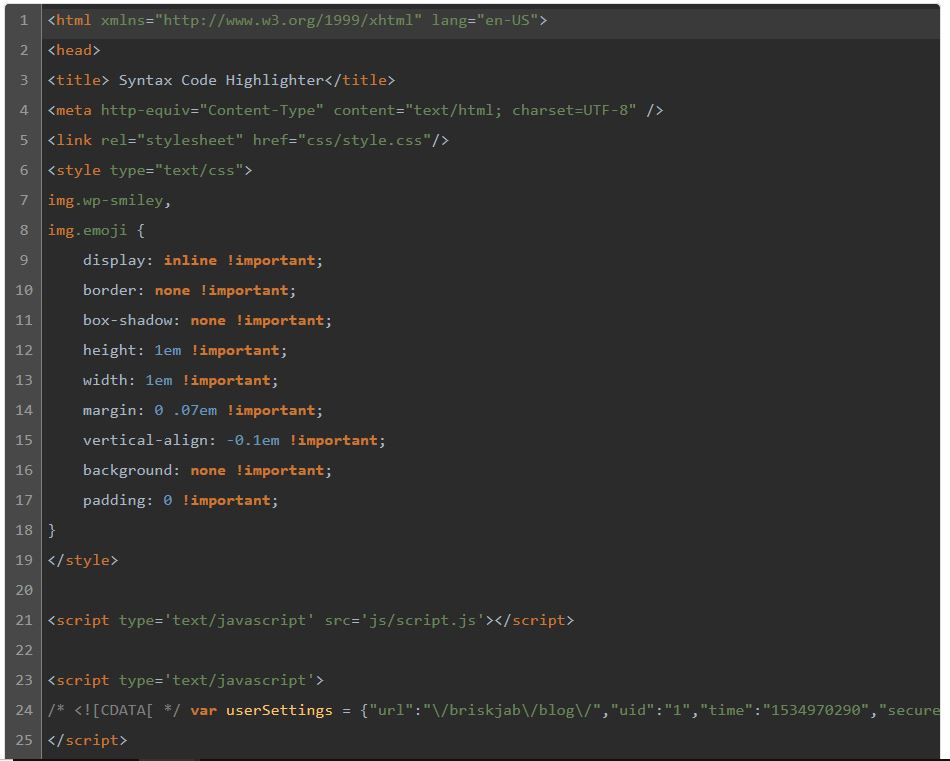Viewport: 950px width, 761px height.
Task: Click the href value "css/style.css"
Action: tap(364, 141)
